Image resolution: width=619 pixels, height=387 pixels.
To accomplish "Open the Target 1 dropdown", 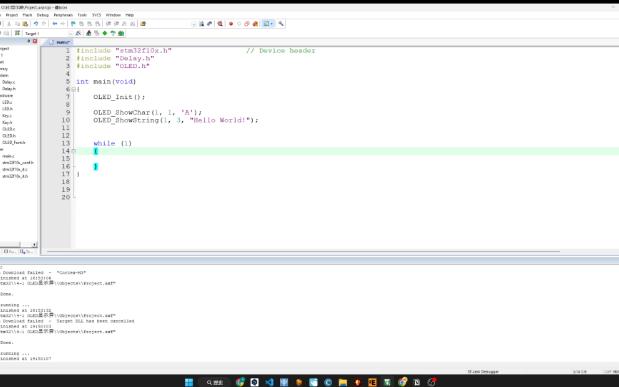I will (x=48, y=34).
